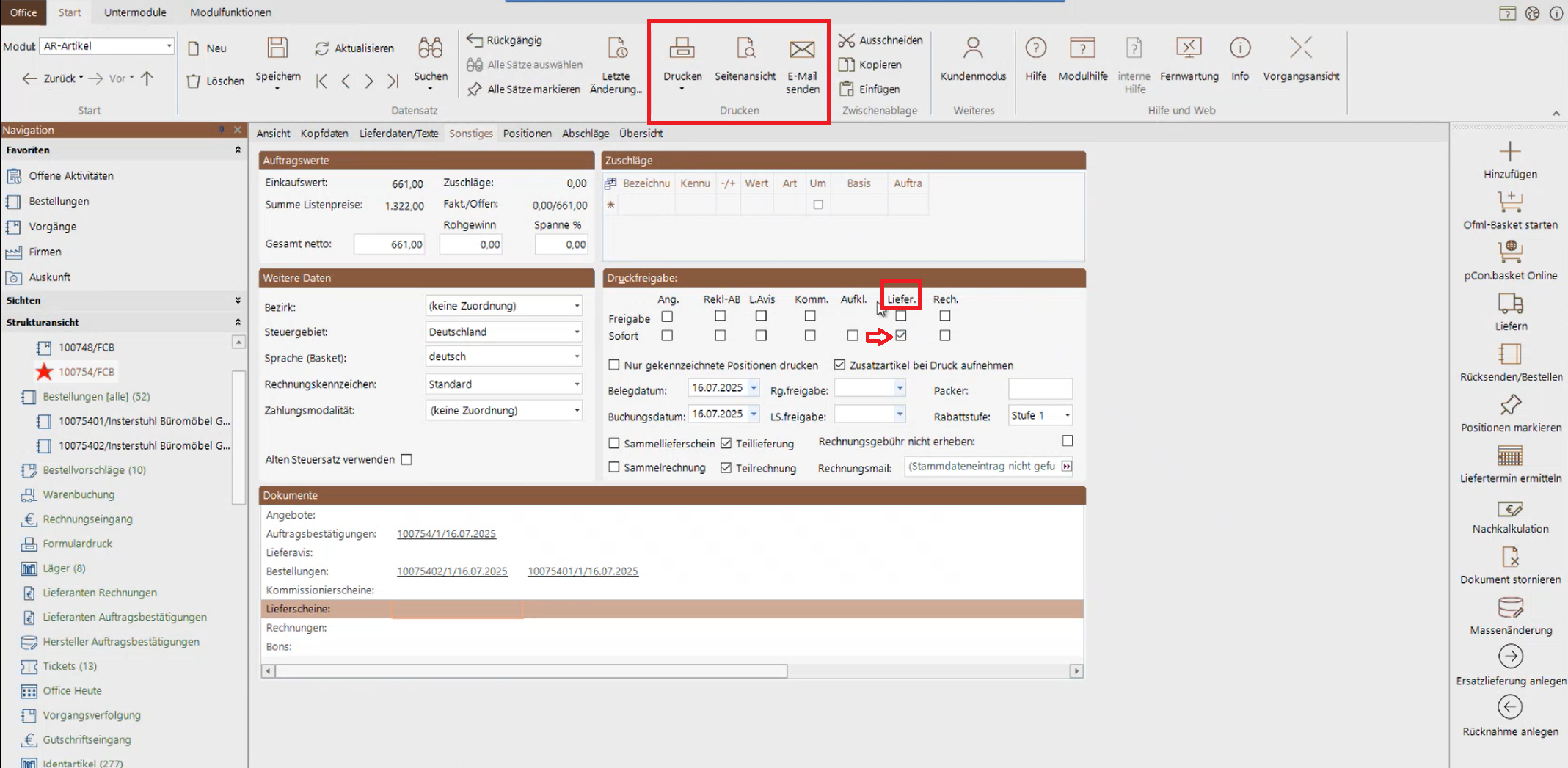The image size is (1568, 768).
Task: Start Fernwartung remote maintenance
Action: tap(1188, 48)
